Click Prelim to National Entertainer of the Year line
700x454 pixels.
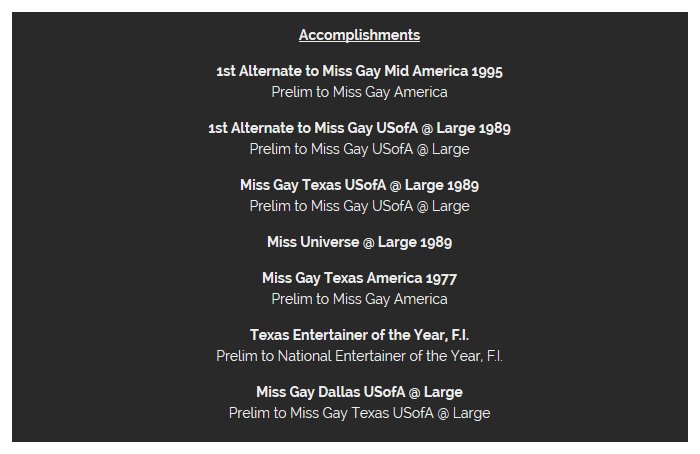(359, 356)
